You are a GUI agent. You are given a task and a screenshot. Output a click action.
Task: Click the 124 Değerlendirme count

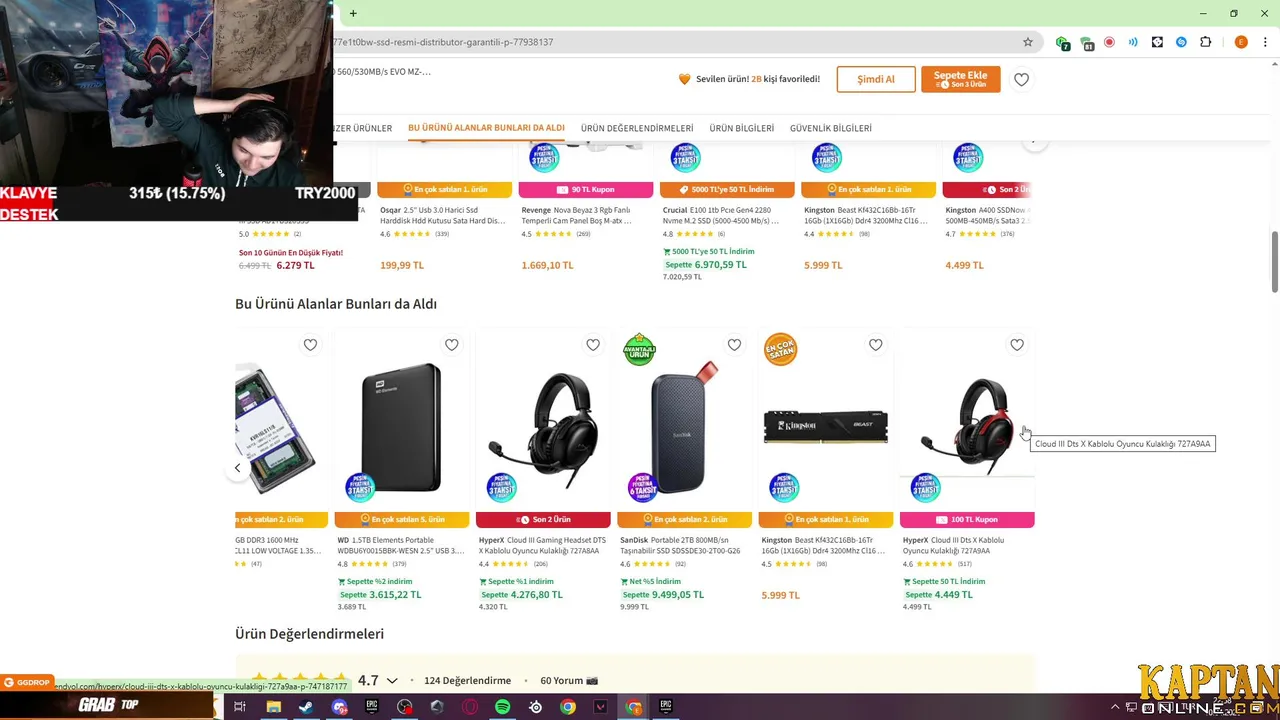[x=467, y=681]
